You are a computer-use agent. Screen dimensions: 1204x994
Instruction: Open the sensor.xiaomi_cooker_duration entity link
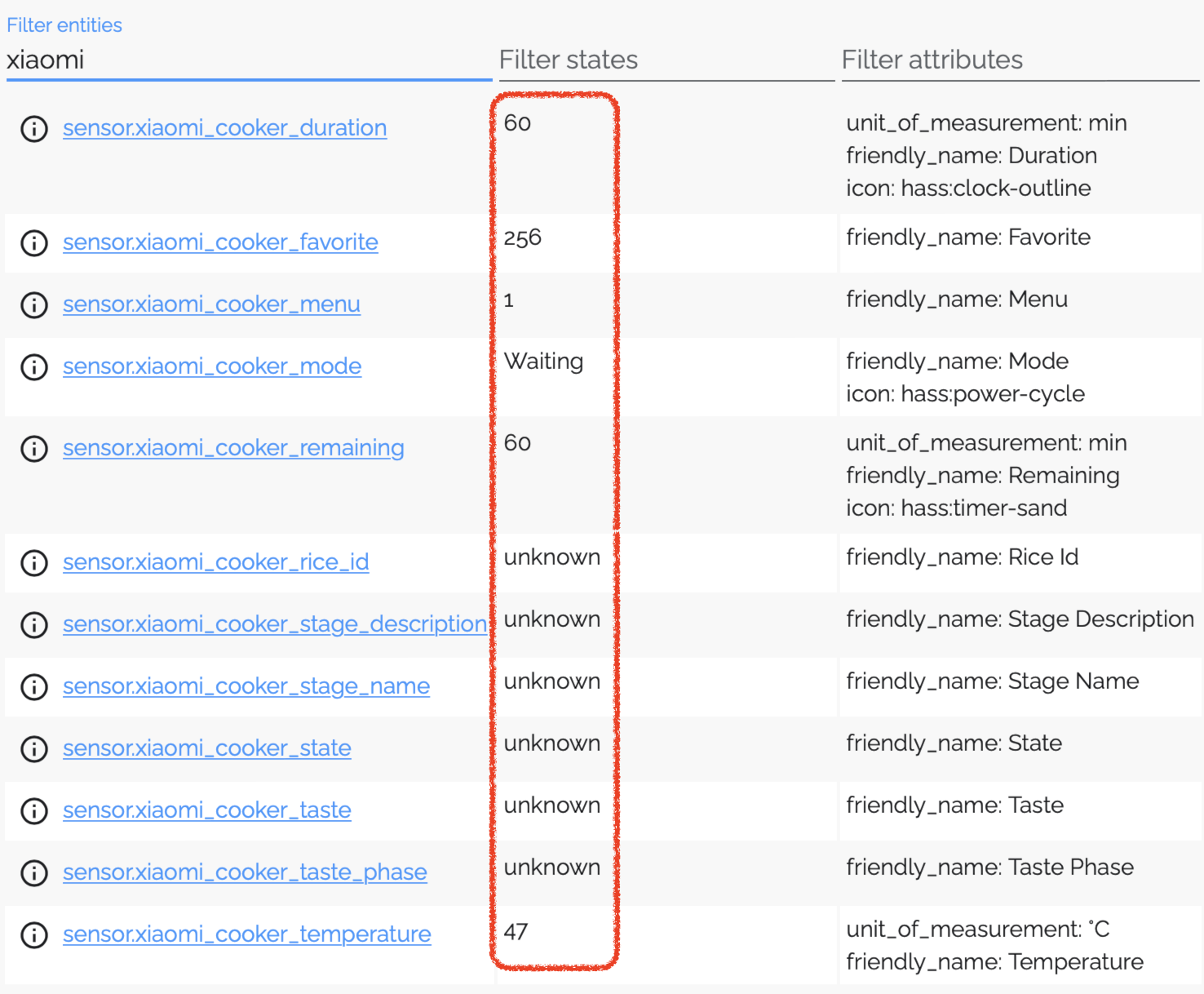[224, 128]
